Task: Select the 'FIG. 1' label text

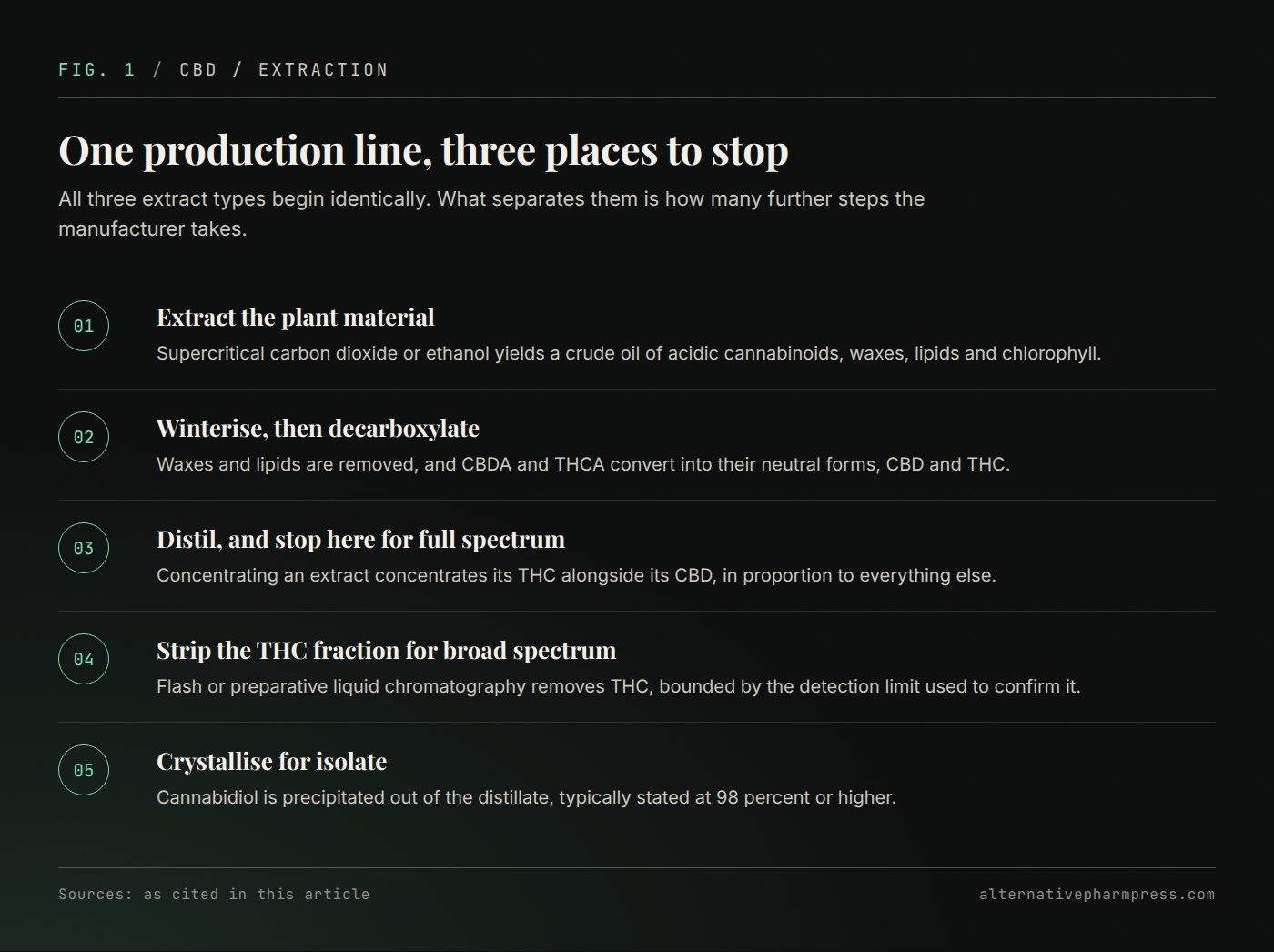Action: click(x=96, y=70)
